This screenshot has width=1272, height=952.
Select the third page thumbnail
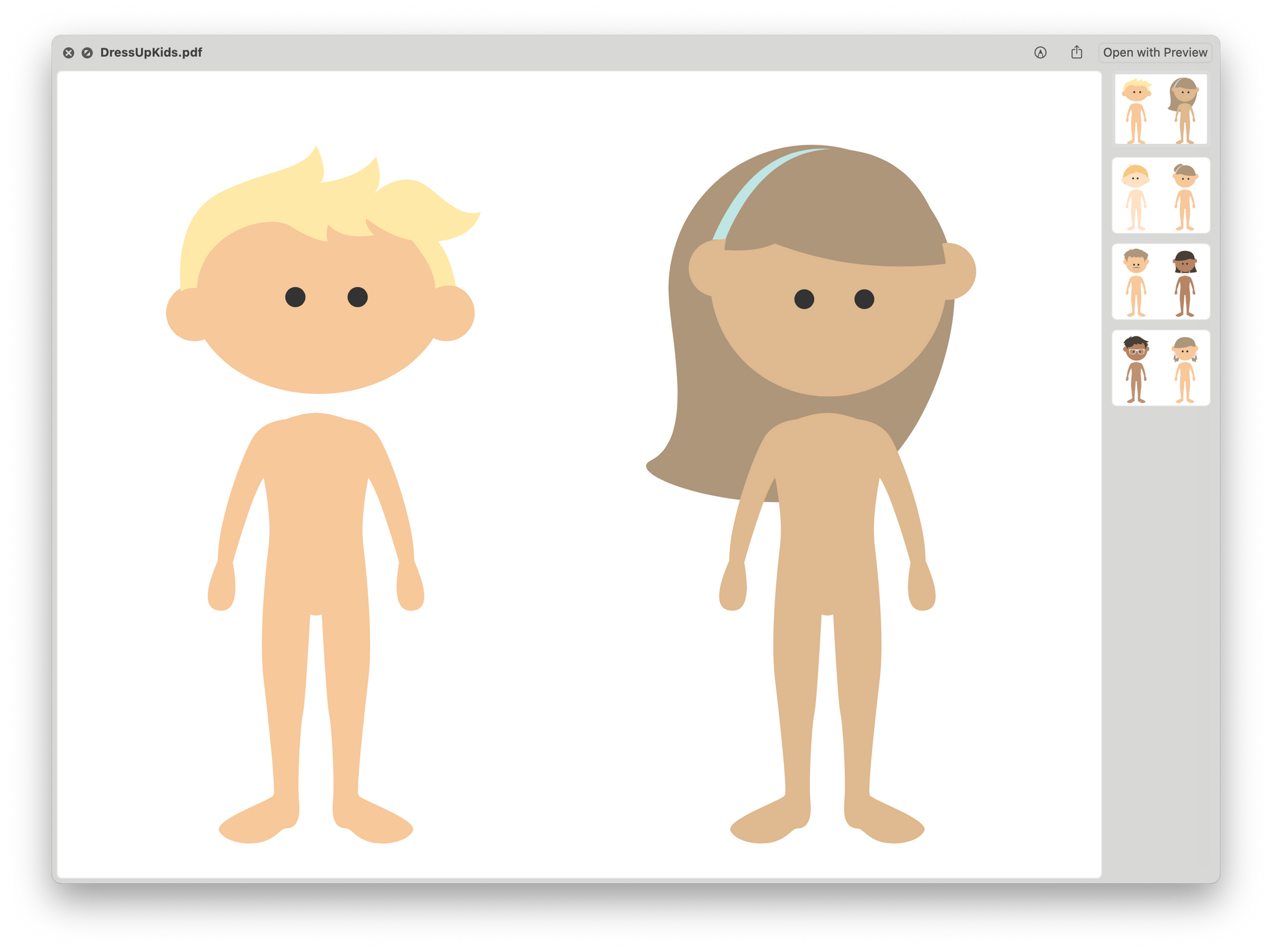(1160, 282)
